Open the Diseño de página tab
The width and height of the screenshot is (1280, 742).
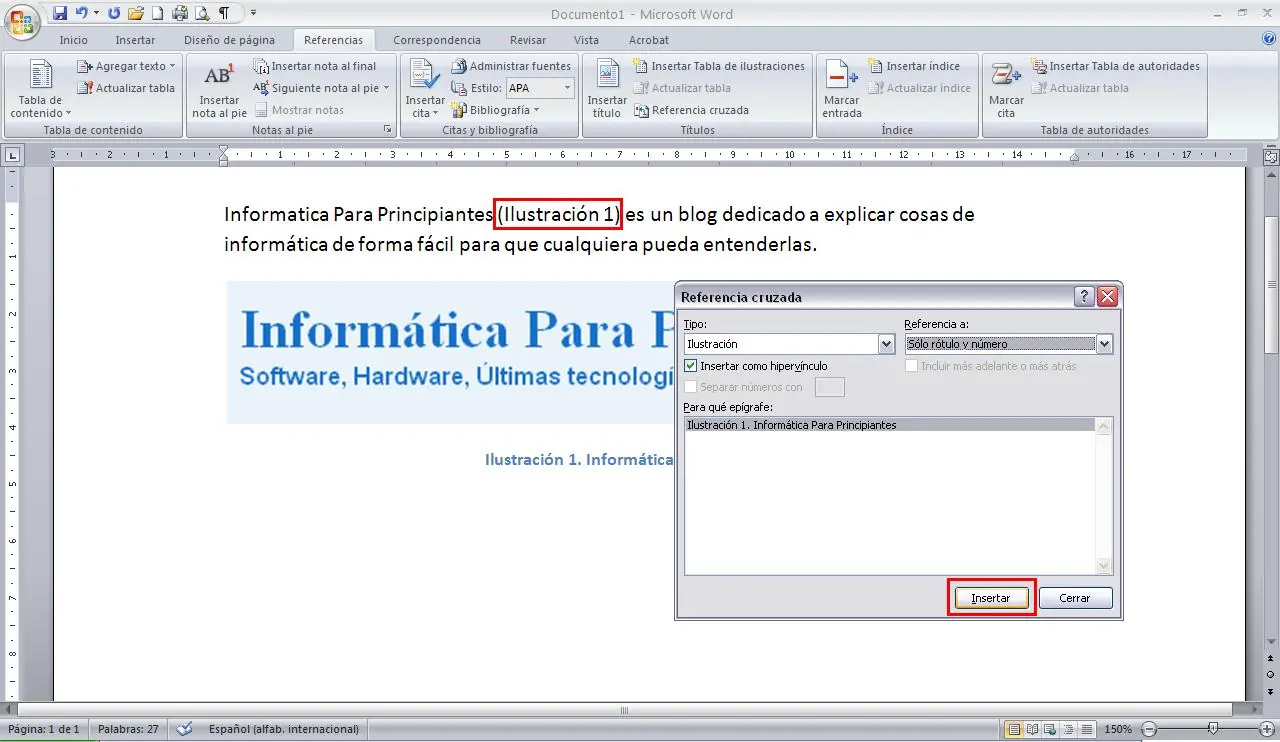(229, 40)
